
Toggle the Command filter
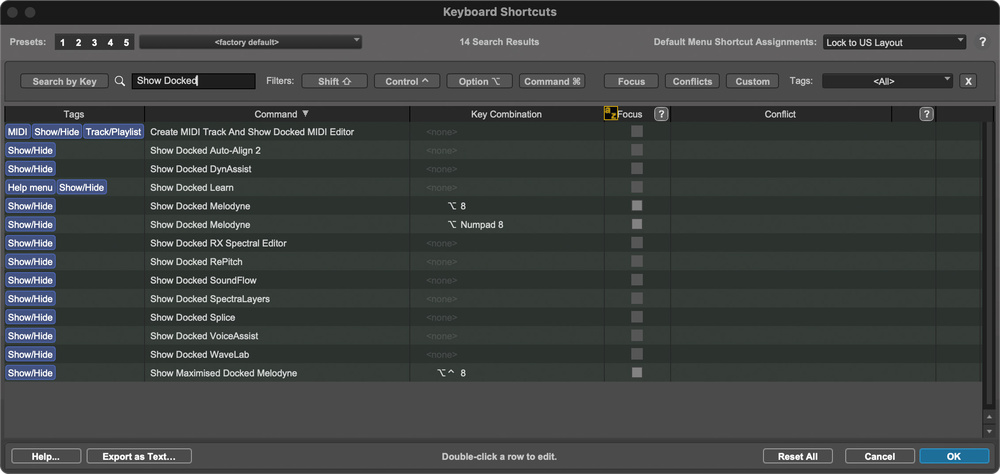[x=552, y=81]
